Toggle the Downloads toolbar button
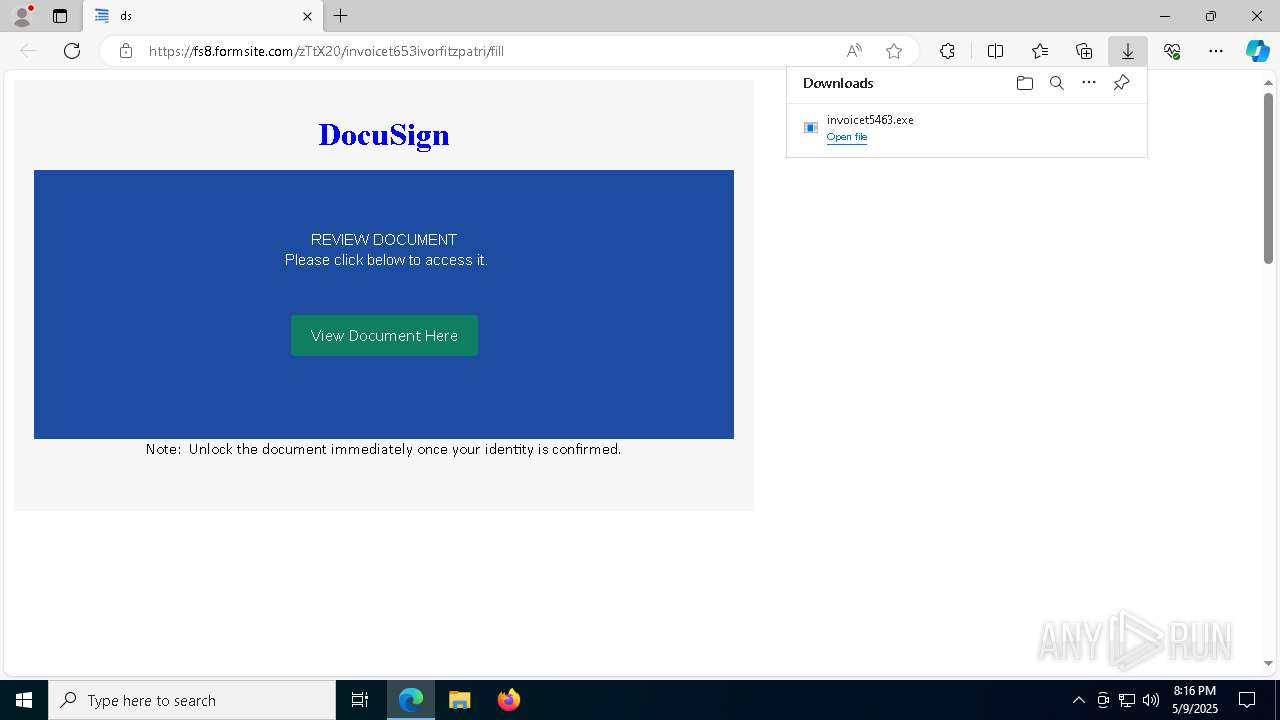Image resolution: width=1280 pixels, height=720 pixels. click(1128, 51)
